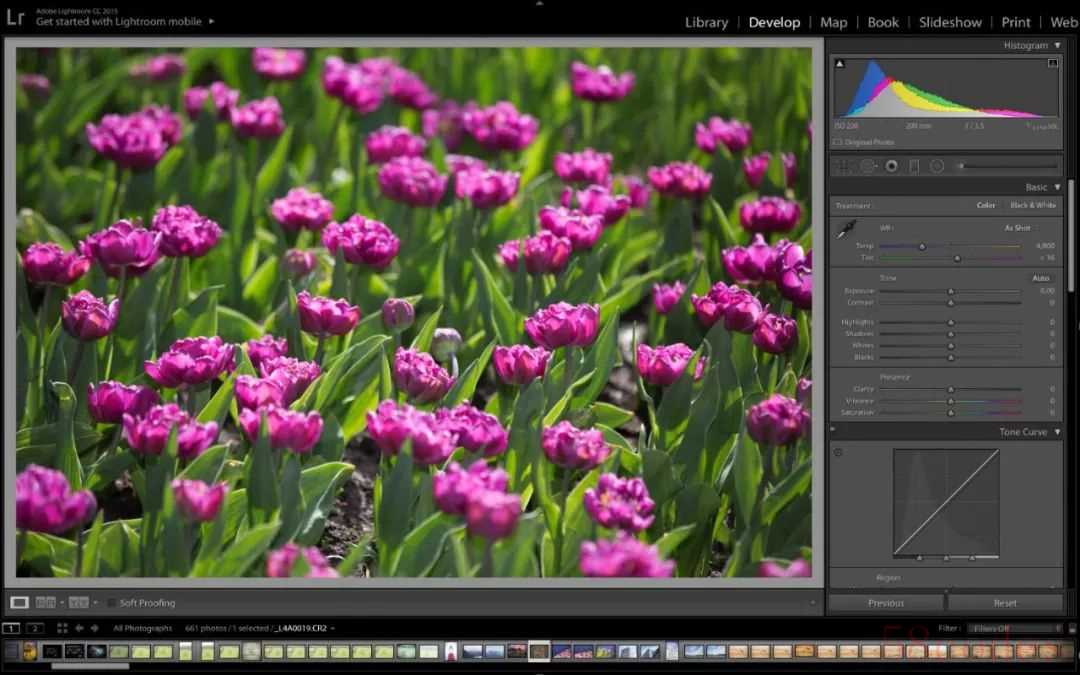This screenshot has width=1080, height=675.
Task: Click the Reset button
Action: pos(1005,603)
